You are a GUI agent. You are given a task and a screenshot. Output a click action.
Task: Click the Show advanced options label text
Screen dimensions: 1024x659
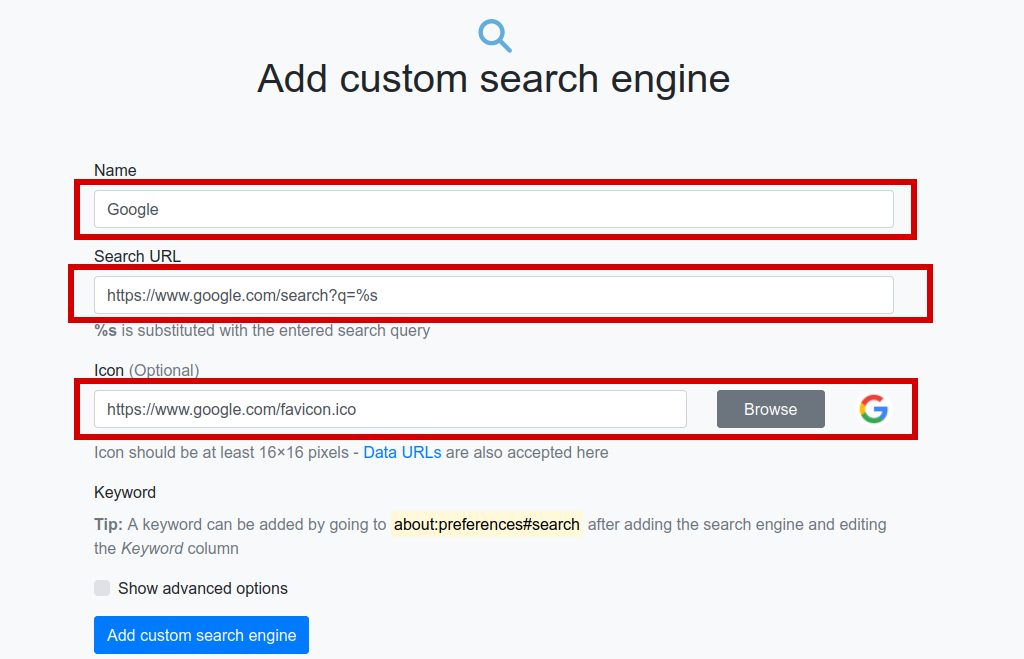point(202,588)
